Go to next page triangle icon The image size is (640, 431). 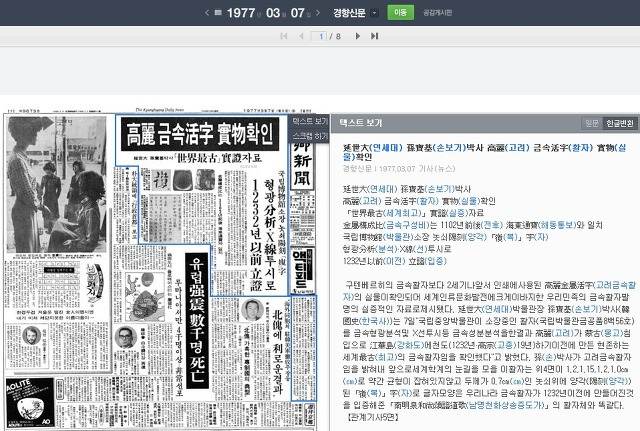pos(358,36)
